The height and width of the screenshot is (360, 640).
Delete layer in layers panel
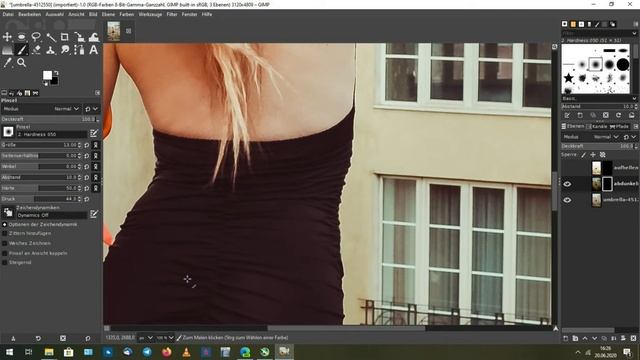click(633, 338)
